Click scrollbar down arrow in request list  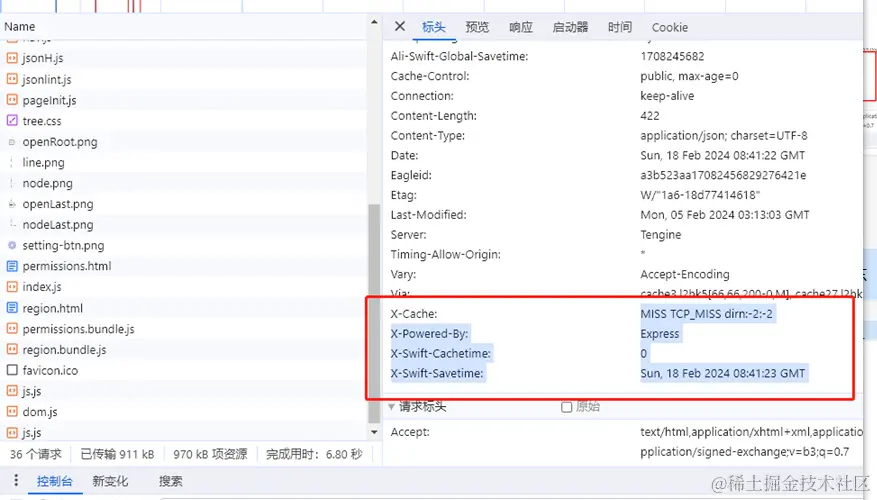(374, 432)
